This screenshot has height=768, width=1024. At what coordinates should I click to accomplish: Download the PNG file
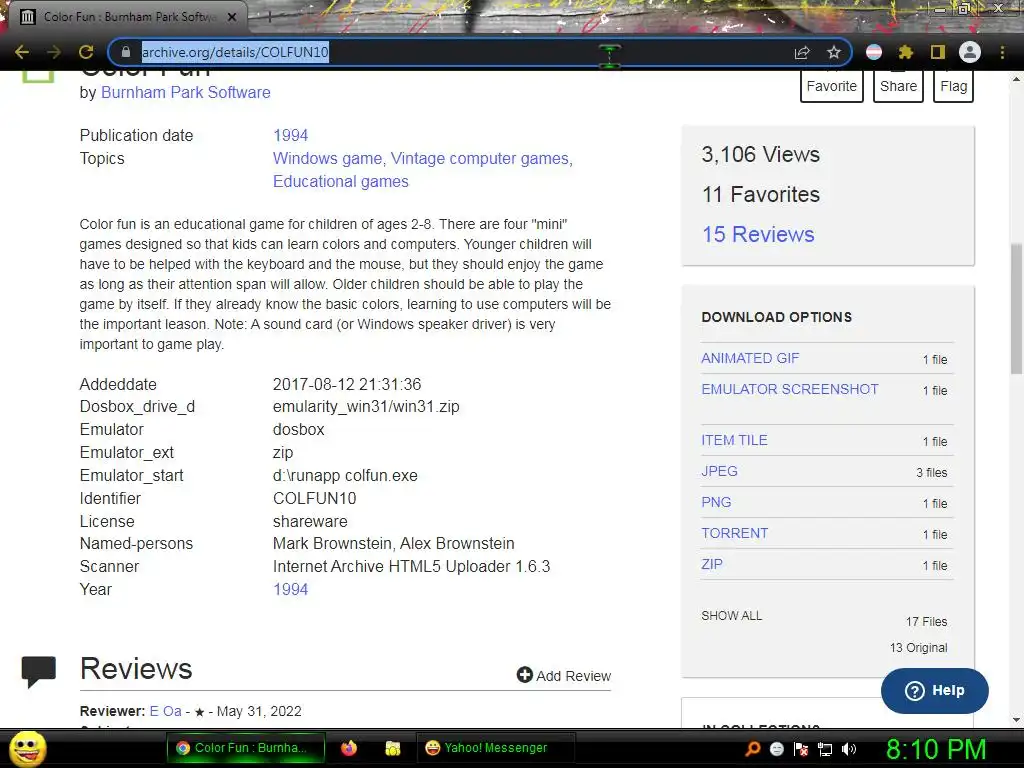point(716,502)
